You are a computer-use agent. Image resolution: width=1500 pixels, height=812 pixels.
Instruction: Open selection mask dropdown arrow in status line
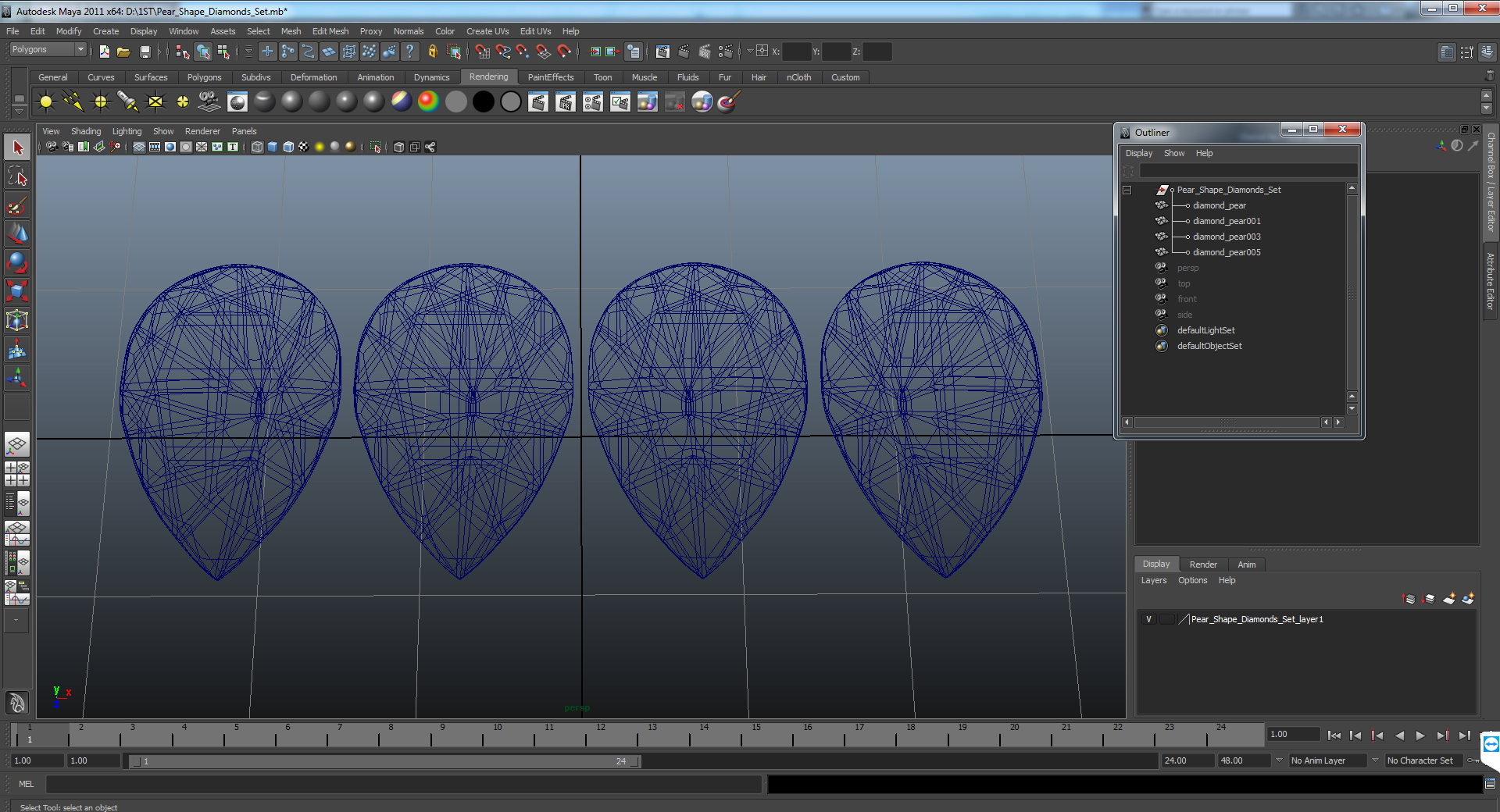(x=248, y=52)
